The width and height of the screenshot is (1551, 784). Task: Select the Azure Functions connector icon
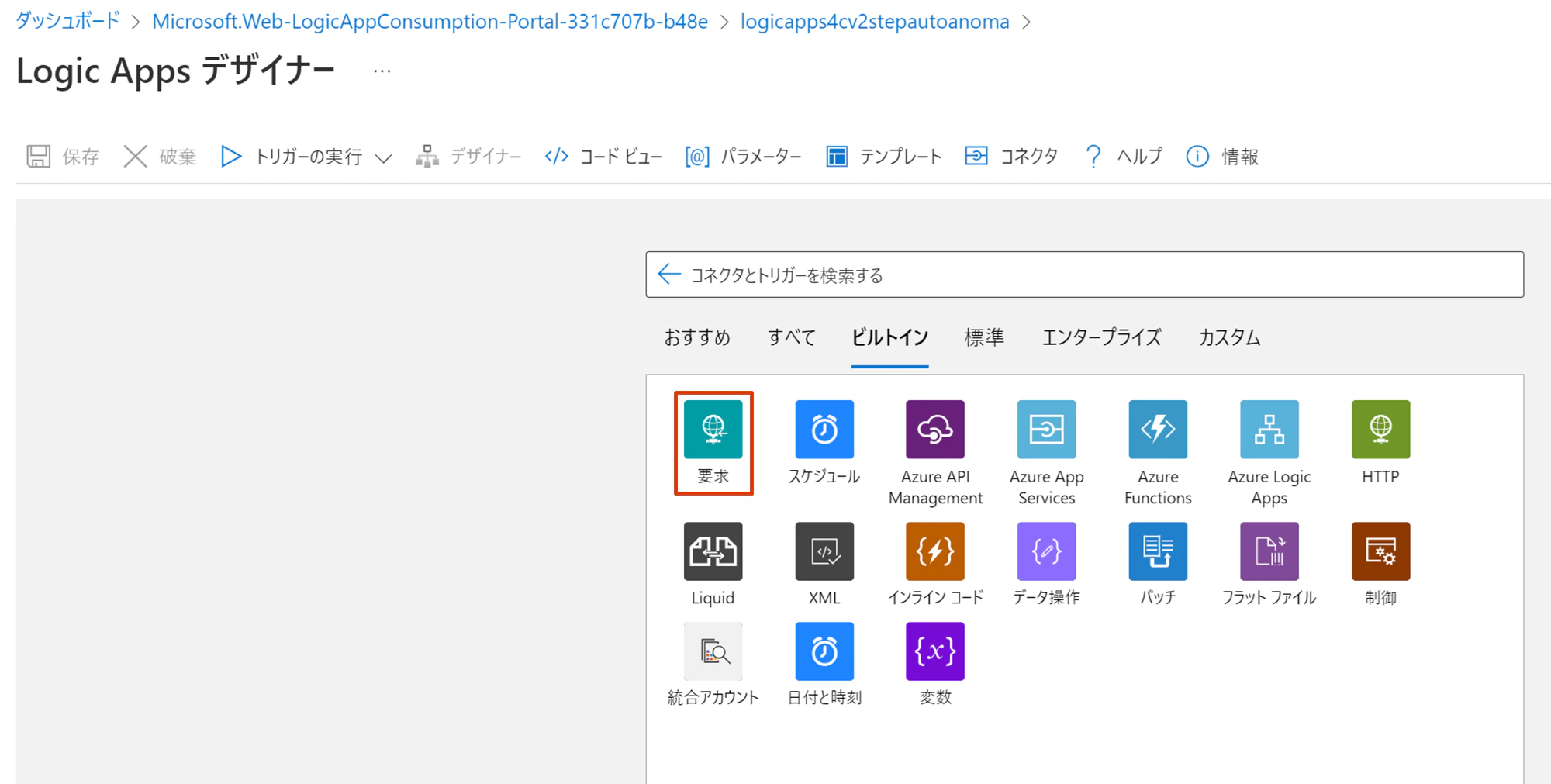pos(1157,429)
